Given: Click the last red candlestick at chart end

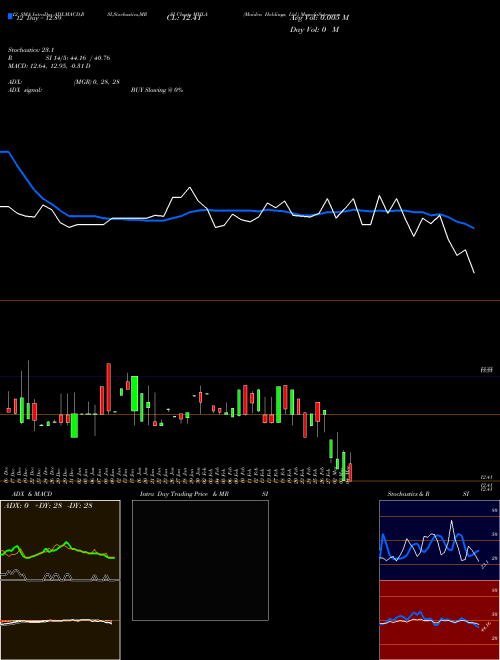Looking at the screenshot, I should [350, 472].
